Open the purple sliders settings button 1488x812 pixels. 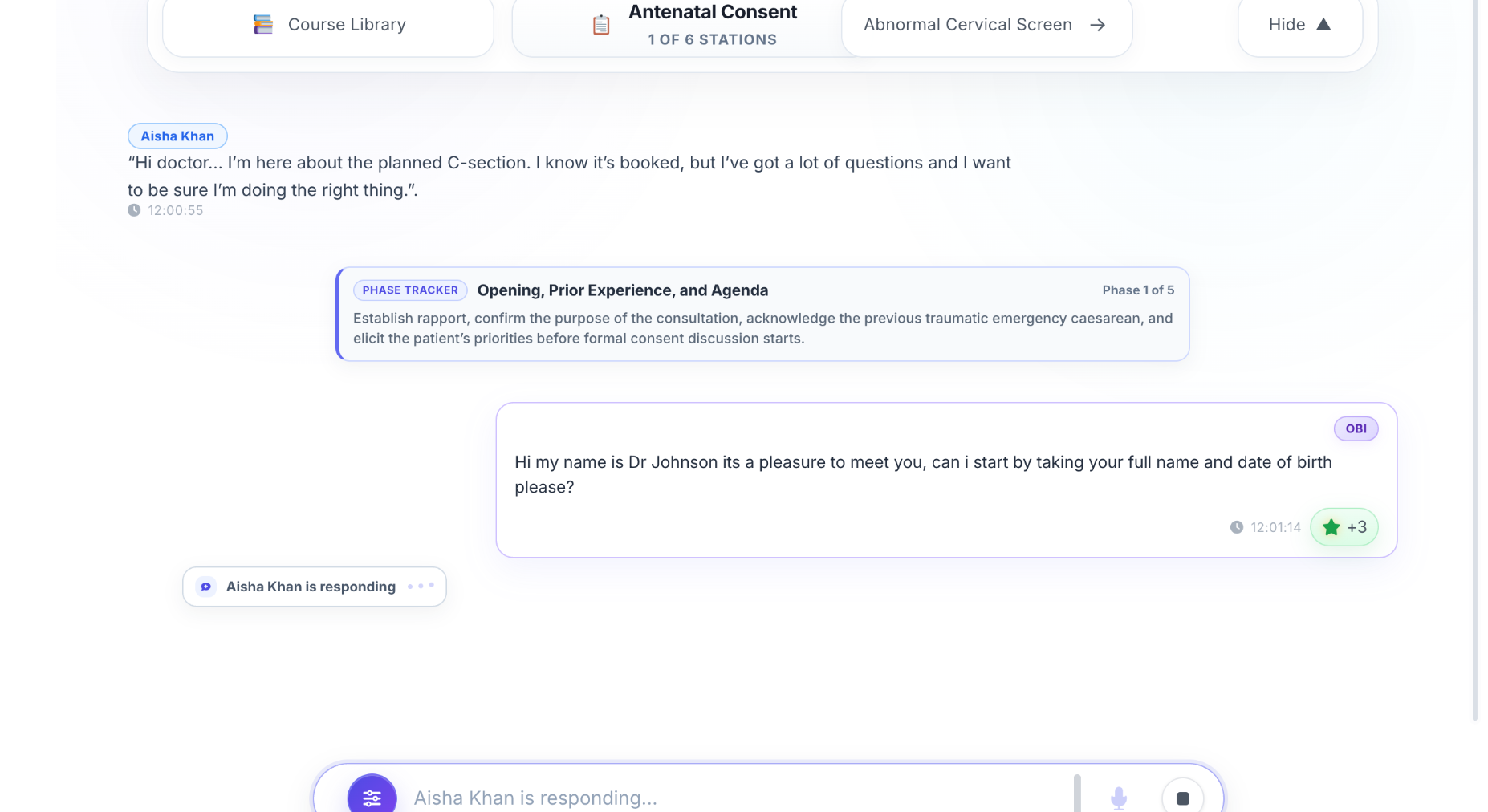(372, 798)
